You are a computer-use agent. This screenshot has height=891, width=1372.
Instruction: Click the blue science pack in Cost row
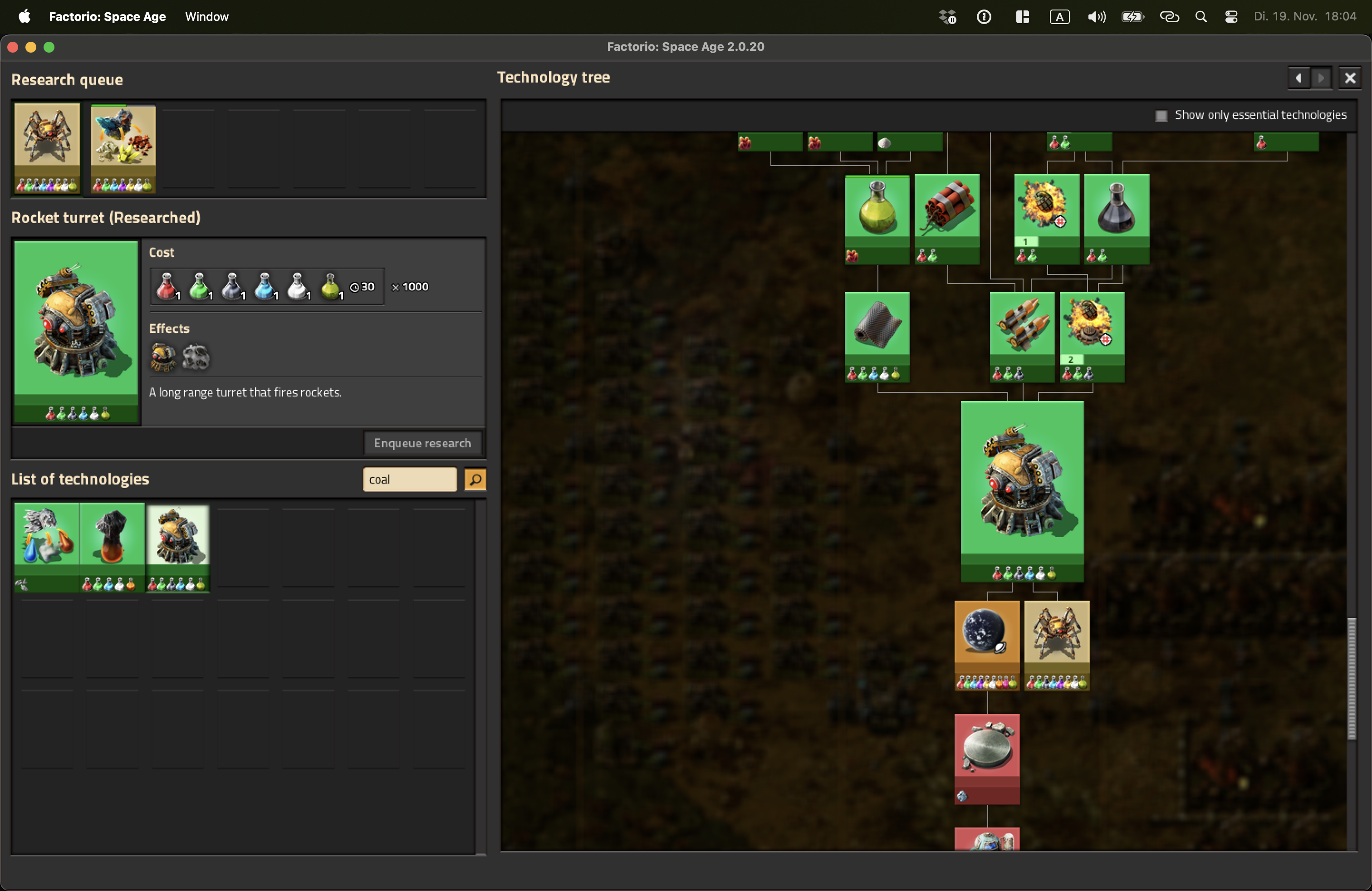pyautogui.click(x=265, y=286)
